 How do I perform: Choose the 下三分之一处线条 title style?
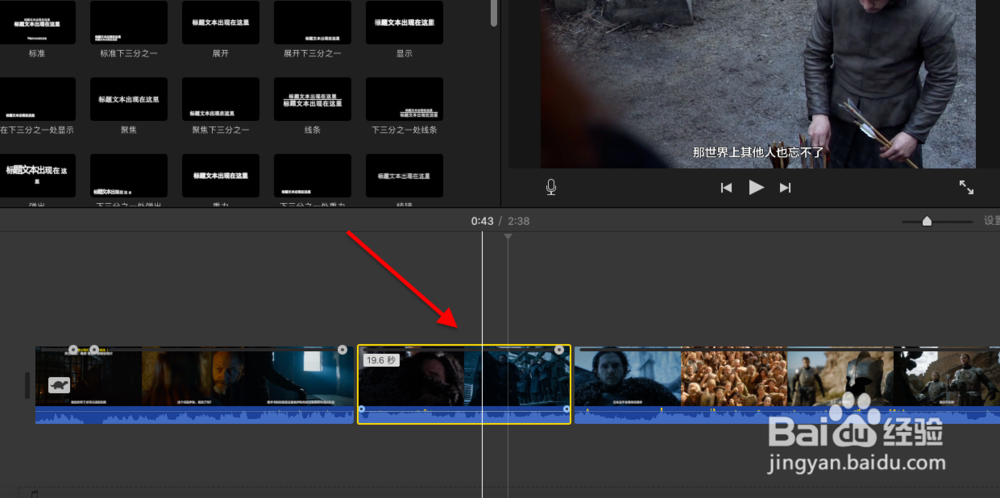click(404, 99)
